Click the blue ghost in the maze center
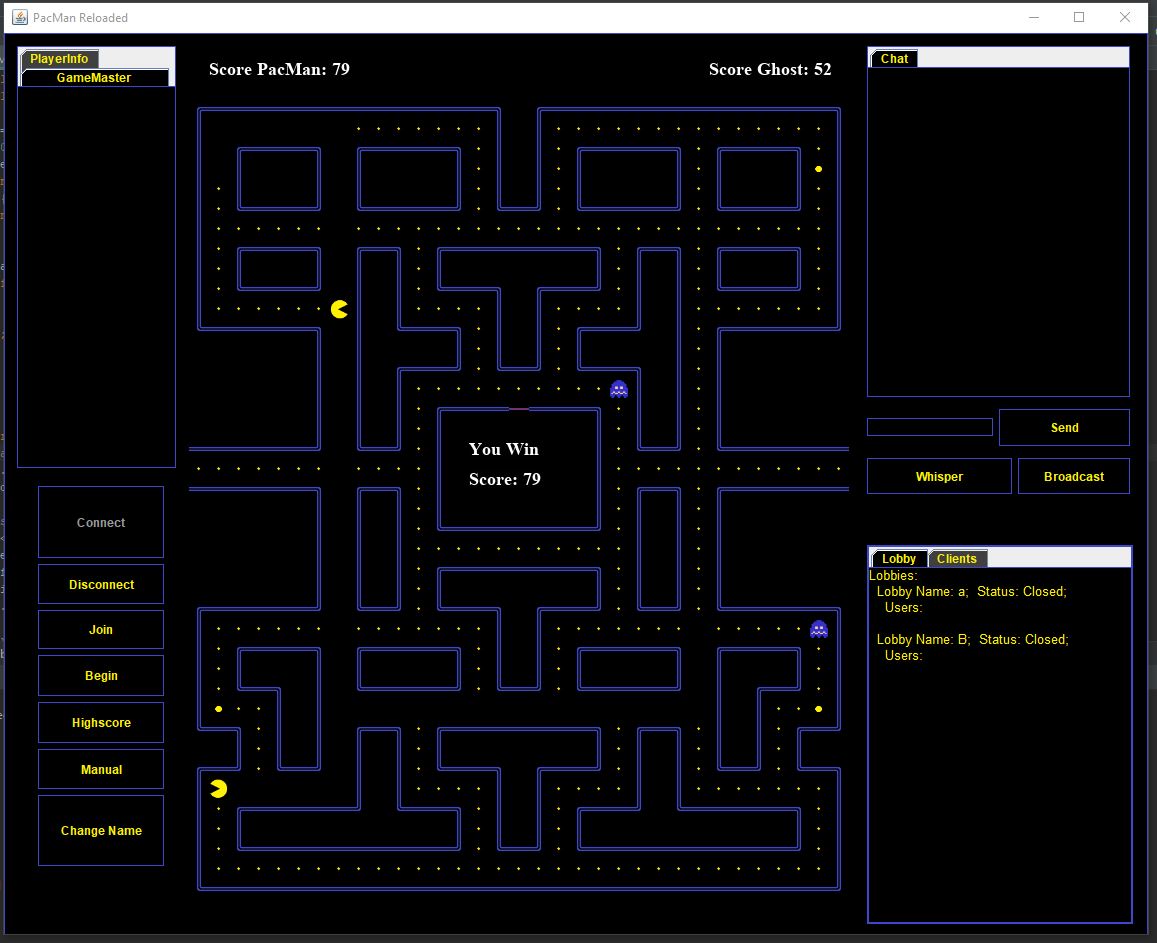Screen dimensions: 1157x943 619,388
